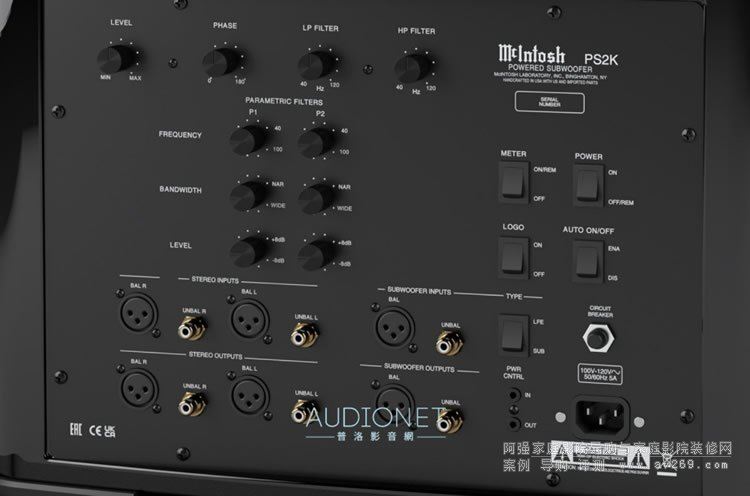Click the STEREO INPUTS section label

[215, 280]
